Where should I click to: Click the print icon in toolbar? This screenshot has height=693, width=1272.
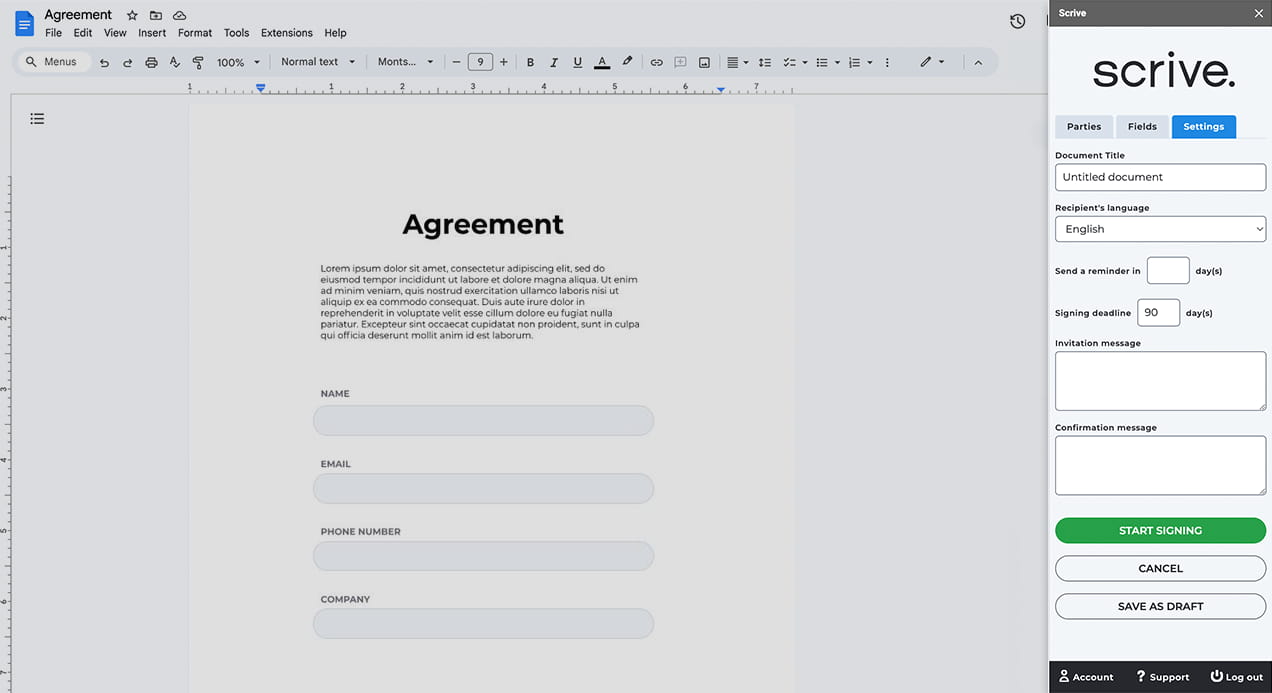pos(151,62)
